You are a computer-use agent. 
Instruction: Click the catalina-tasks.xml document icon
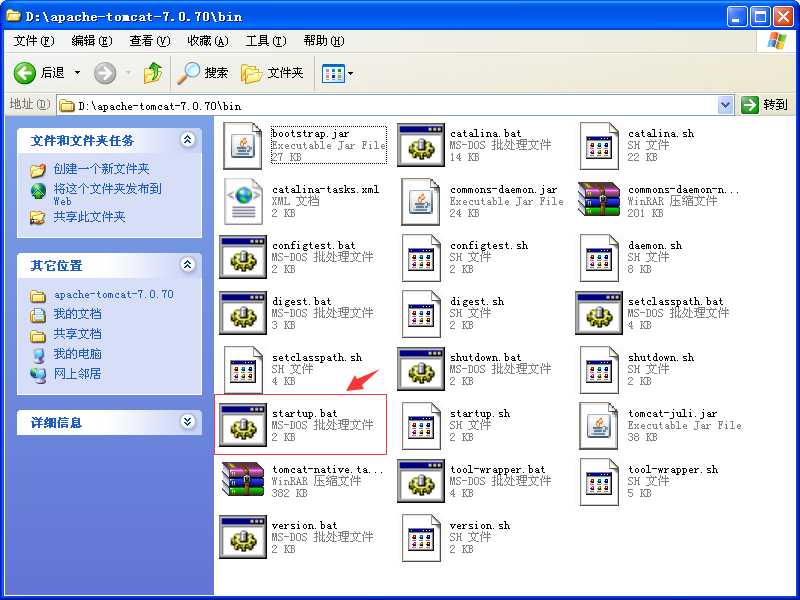[243, 202]
